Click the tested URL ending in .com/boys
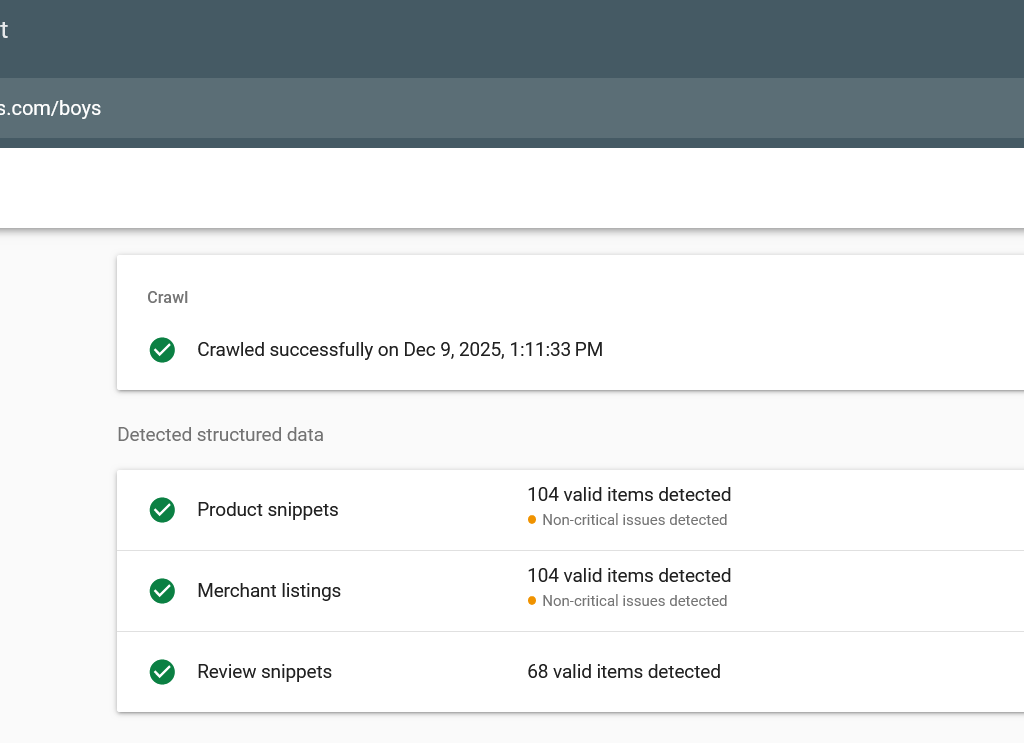The height and width of the screenshot is (743, 1024). click(50, 108)
